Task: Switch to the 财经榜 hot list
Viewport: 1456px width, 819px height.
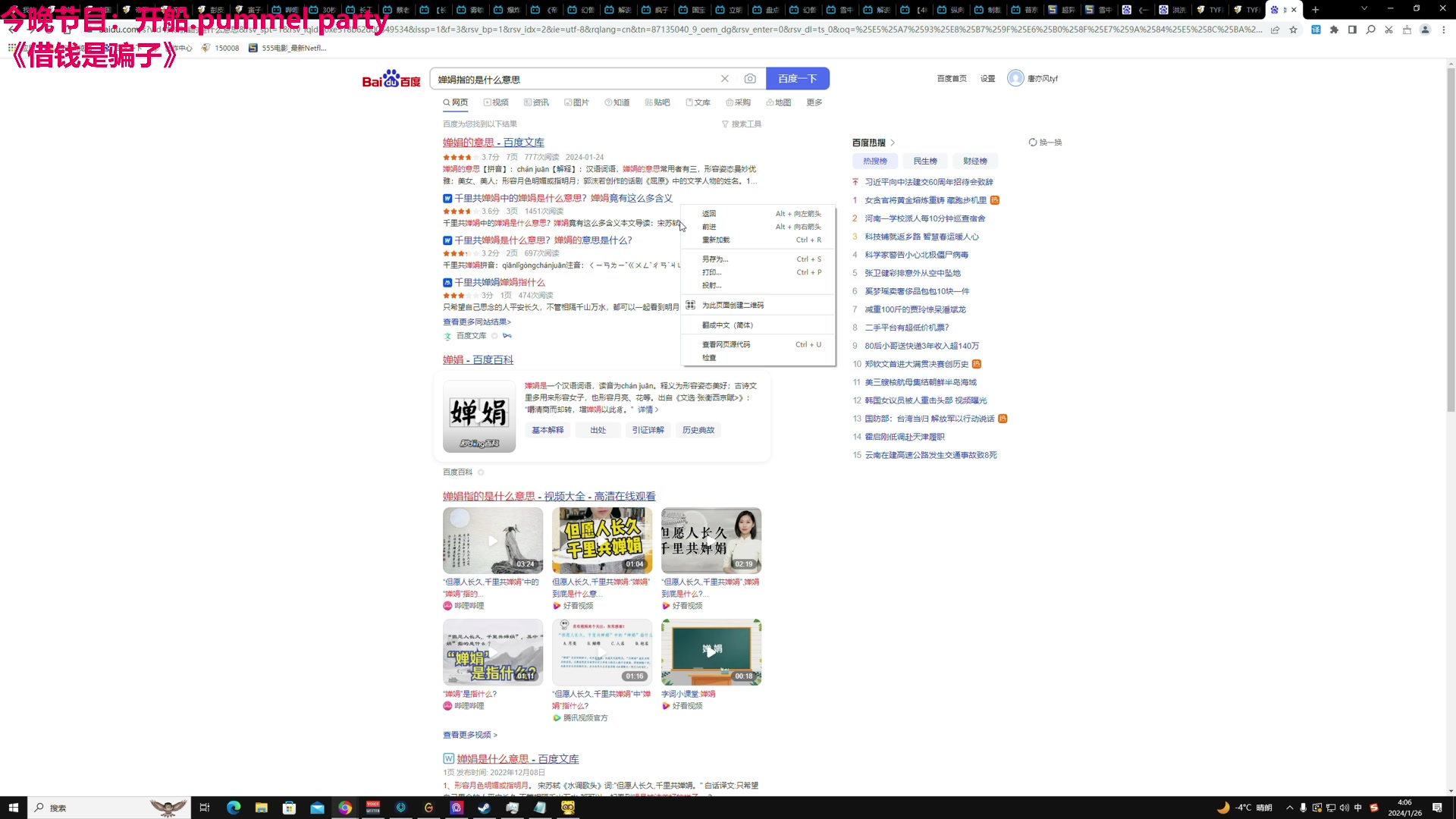Action: click(975, 160)
